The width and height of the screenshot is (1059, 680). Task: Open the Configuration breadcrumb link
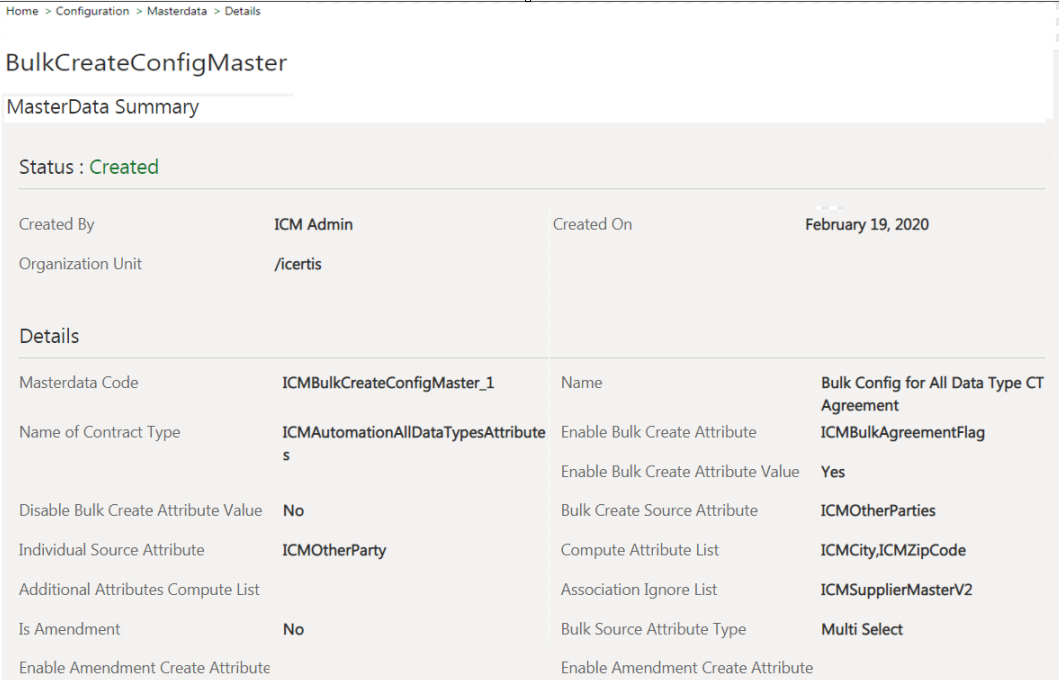(92, 11)
